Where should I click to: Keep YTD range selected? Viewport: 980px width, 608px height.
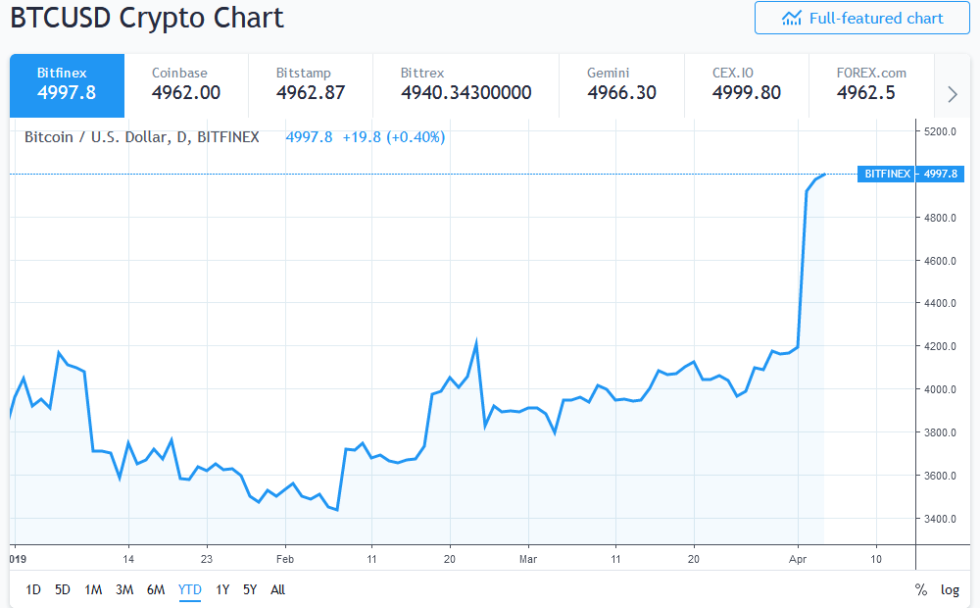click(189, 590)
